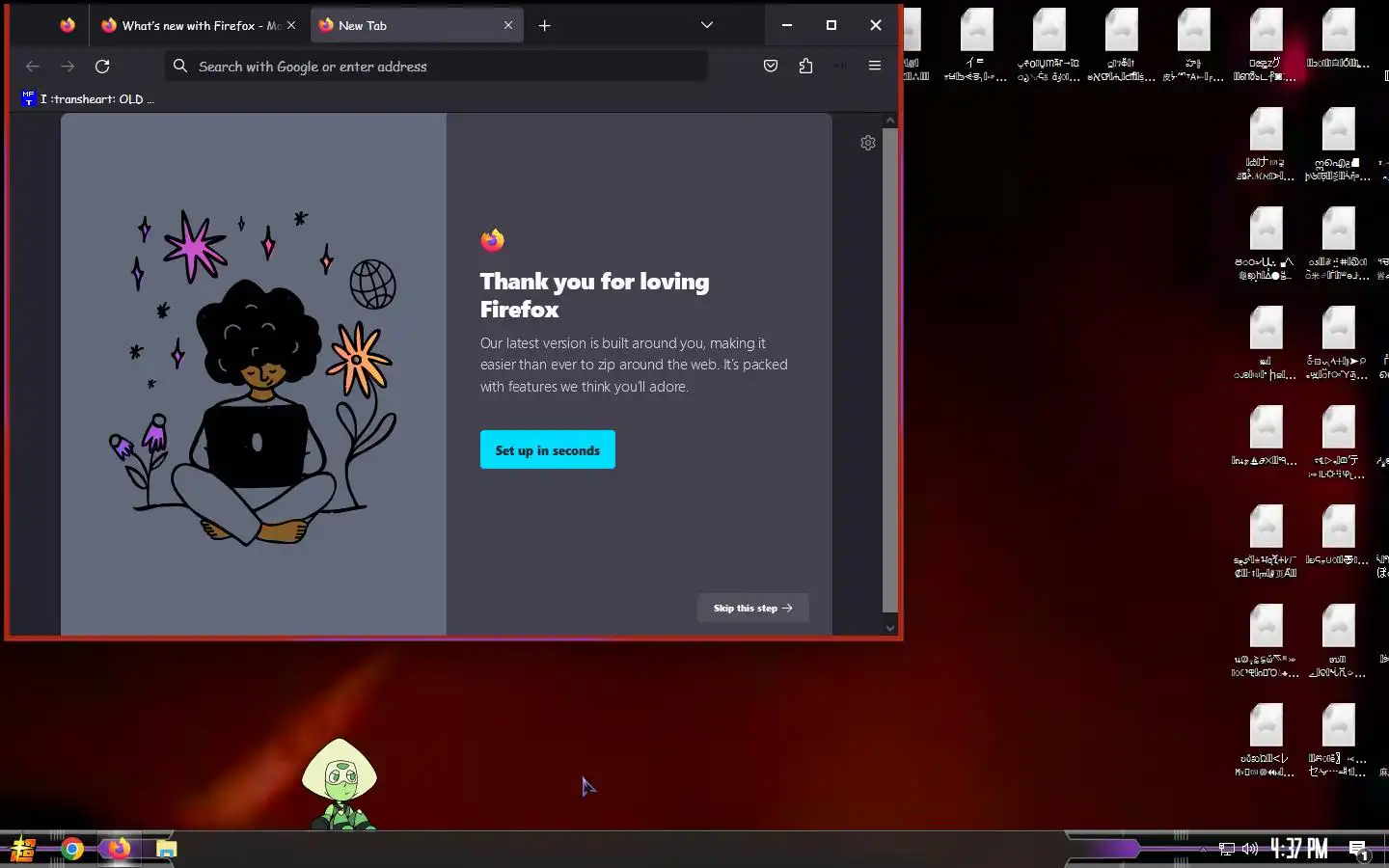The width and height of the screenshot is (1389, 868).
Task: Open the Extensions puzzle icon
Action: (805, 67)
